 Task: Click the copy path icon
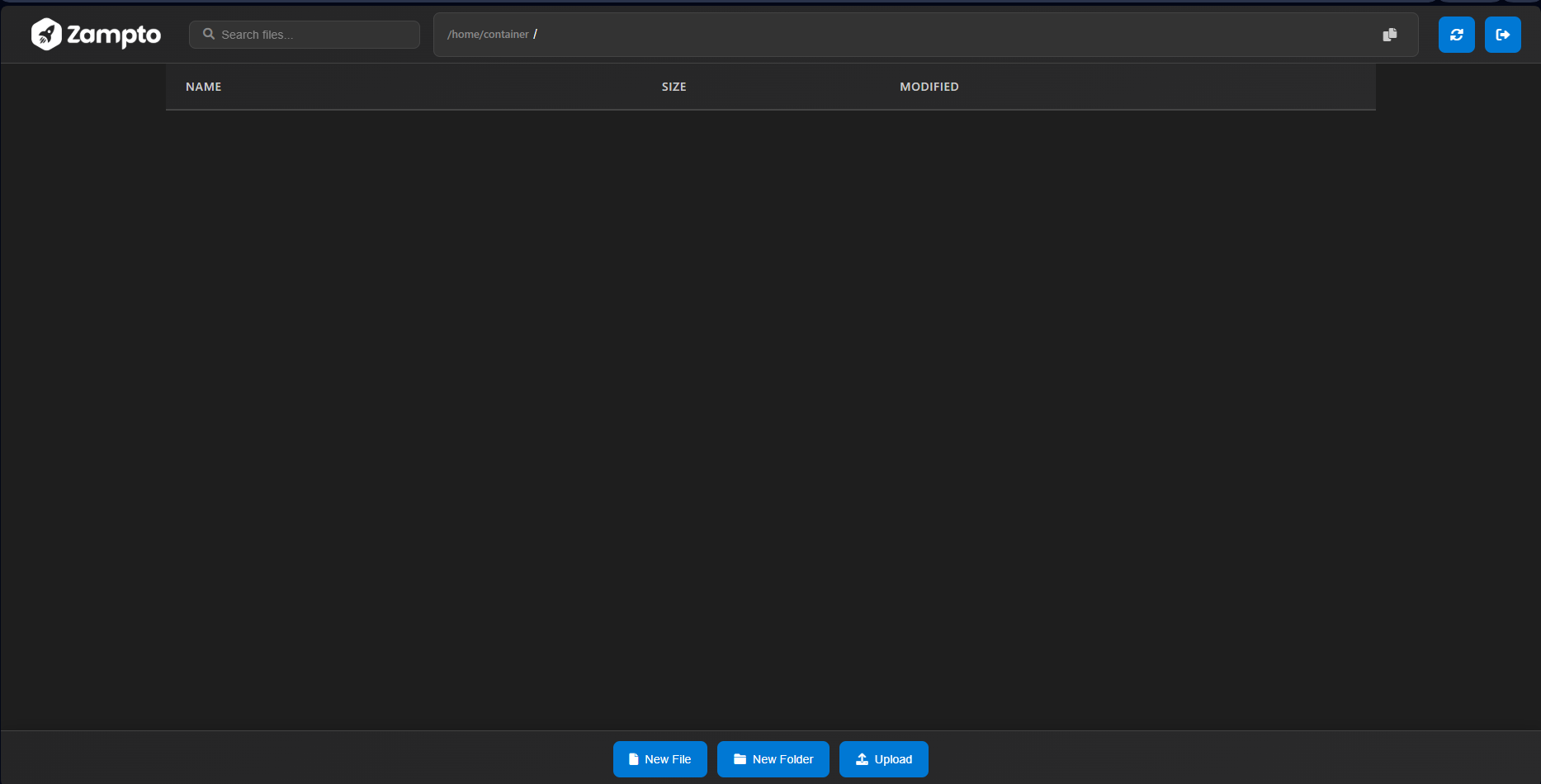[x=1390, y=34]
